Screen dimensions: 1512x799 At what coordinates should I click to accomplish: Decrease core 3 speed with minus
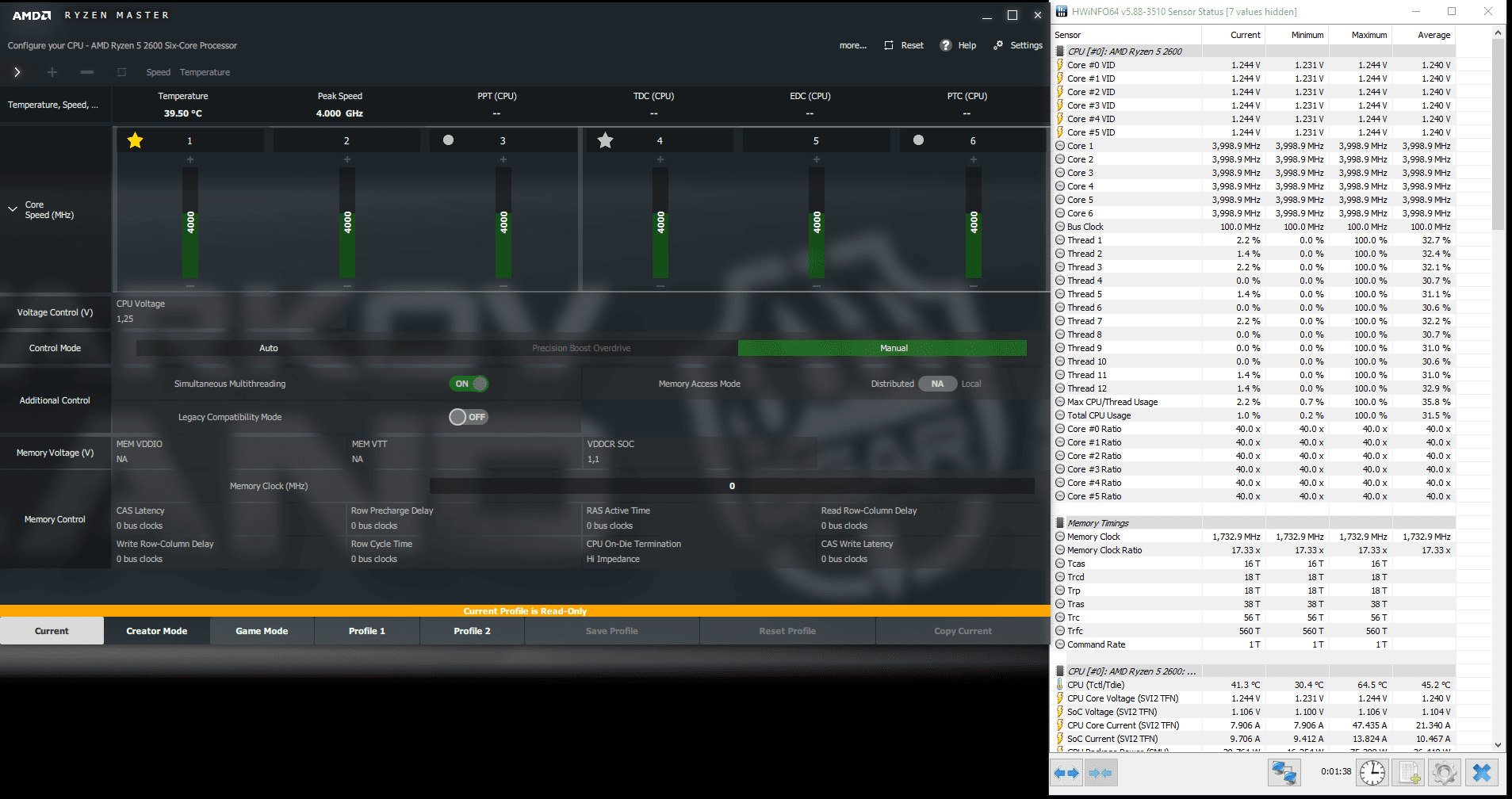click(503, 285)
